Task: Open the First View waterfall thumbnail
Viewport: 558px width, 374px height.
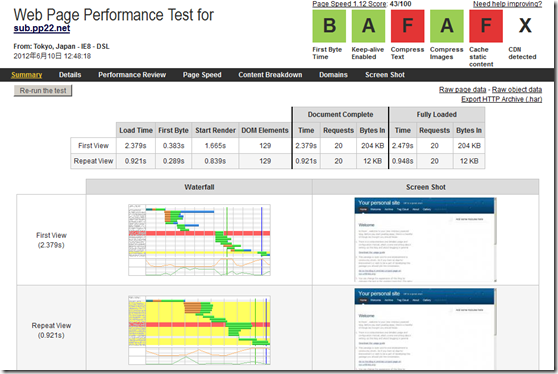Action: 199,240
